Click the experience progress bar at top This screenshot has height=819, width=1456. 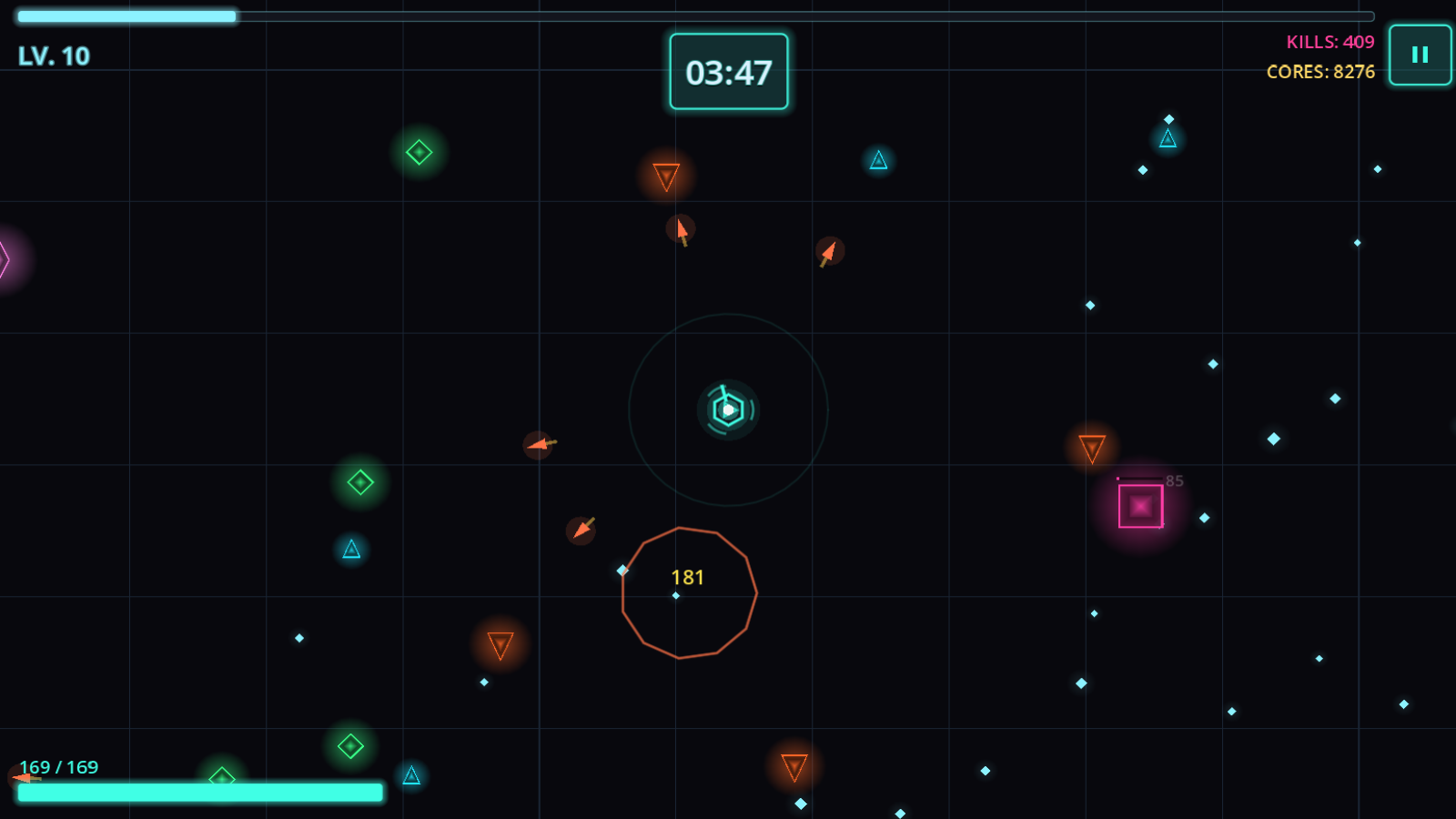(695, 16)
